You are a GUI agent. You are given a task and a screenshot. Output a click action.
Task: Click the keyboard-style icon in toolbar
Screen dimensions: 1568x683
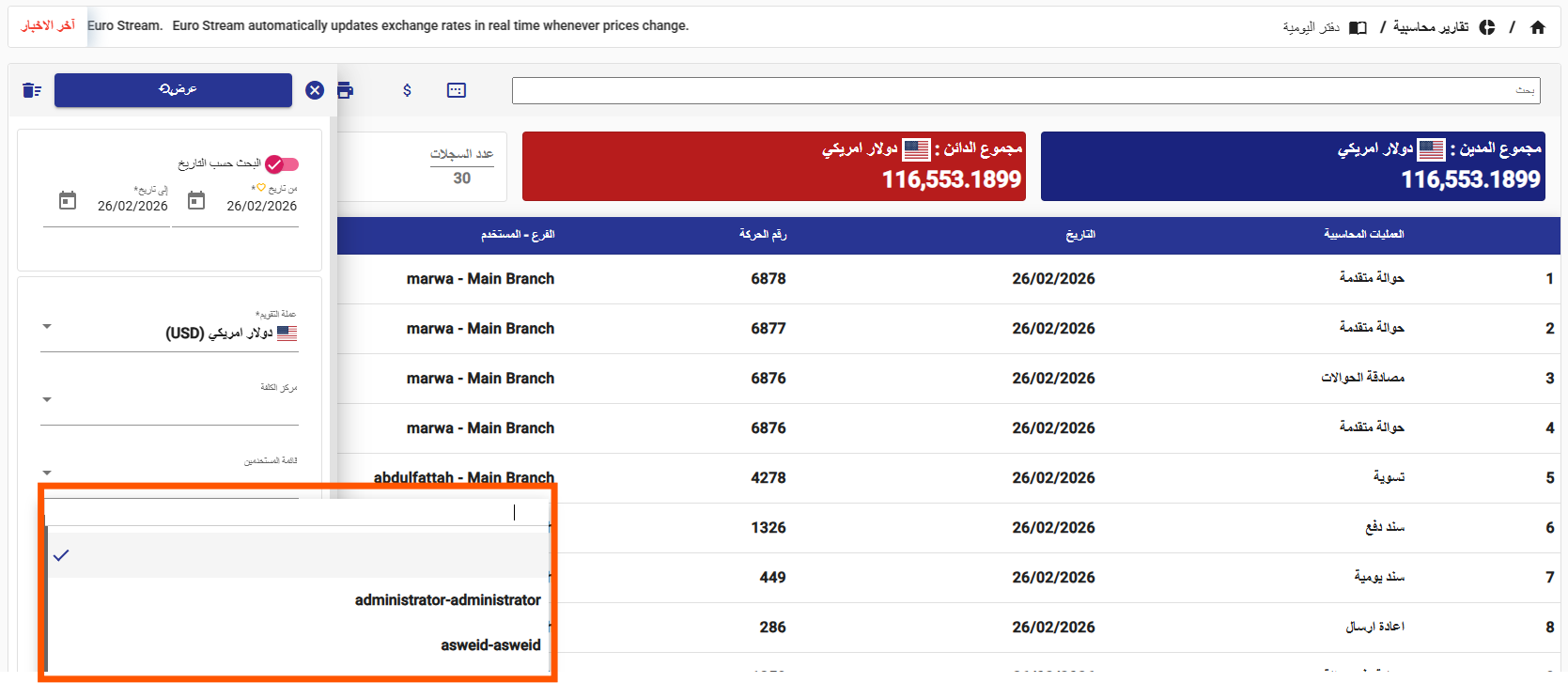pos(457,90)
